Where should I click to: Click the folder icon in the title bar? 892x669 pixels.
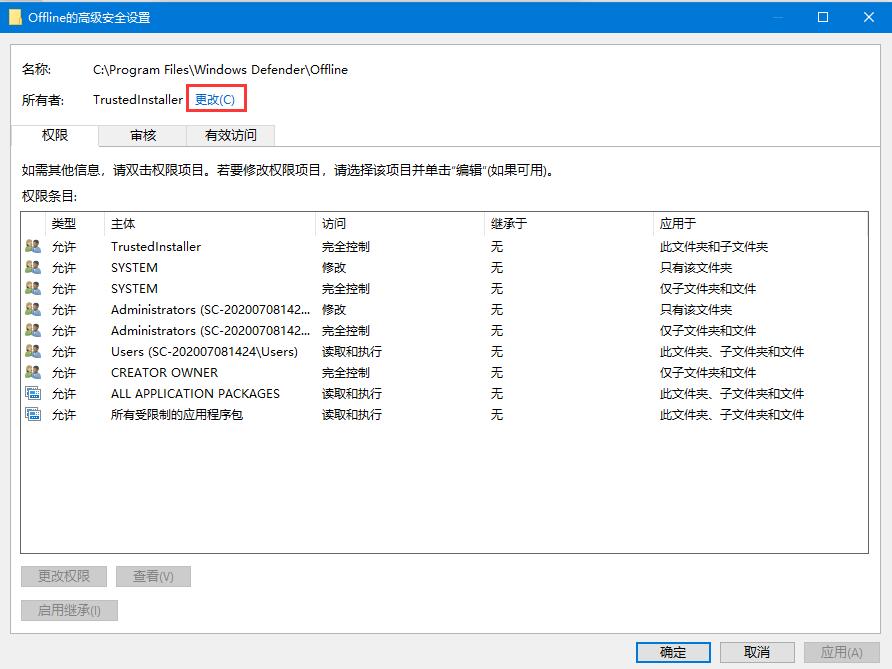14,17
